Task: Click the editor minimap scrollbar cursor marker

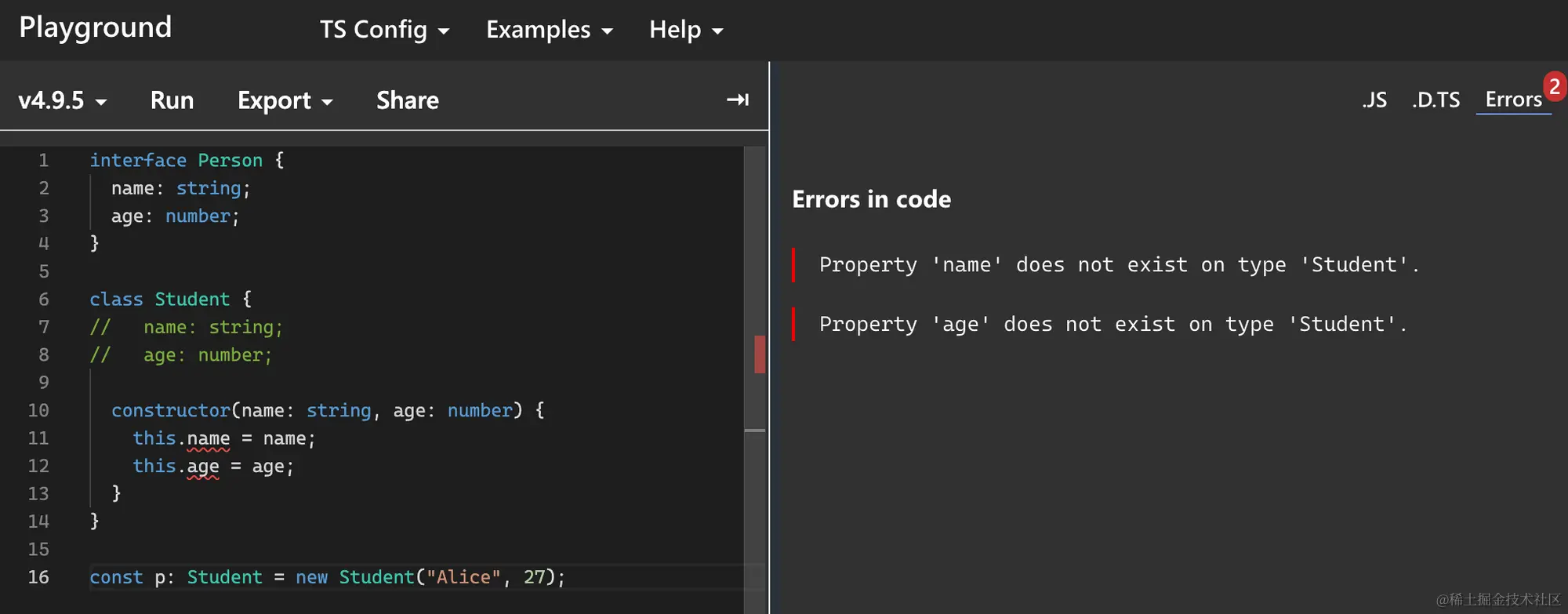Action: tap(754, 431)
